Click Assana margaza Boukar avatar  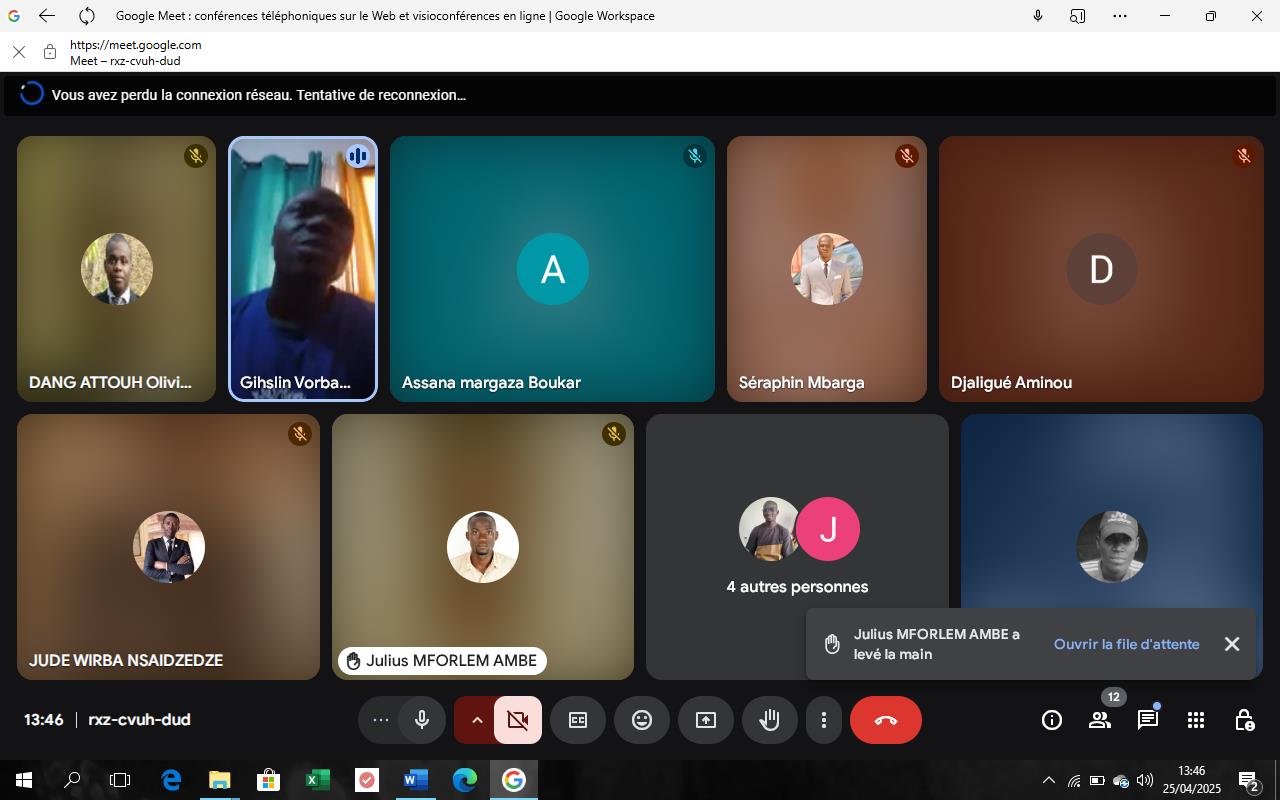(553, 269)
